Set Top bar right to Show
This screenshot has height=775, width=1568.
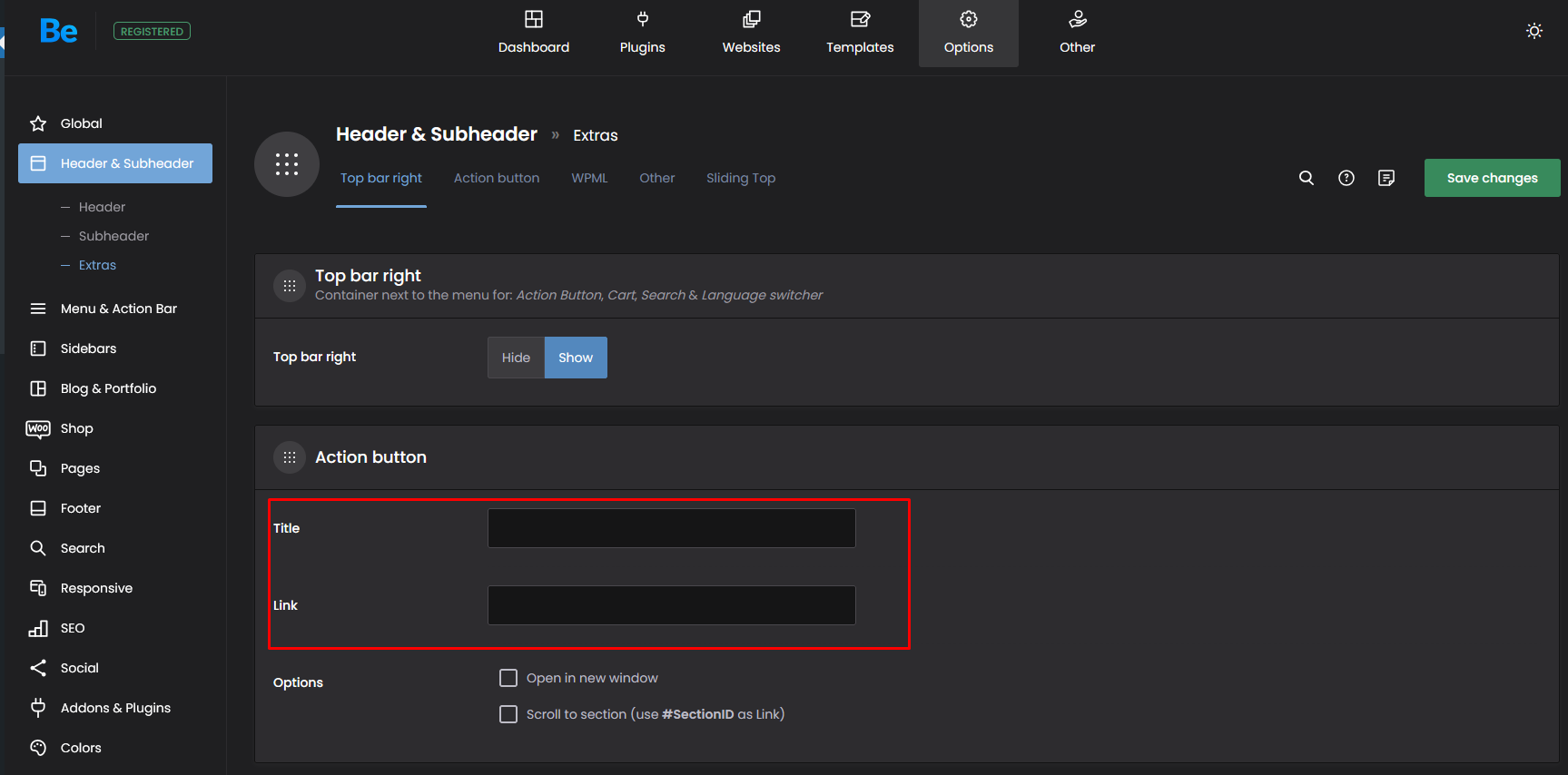[x=576, y=358]
